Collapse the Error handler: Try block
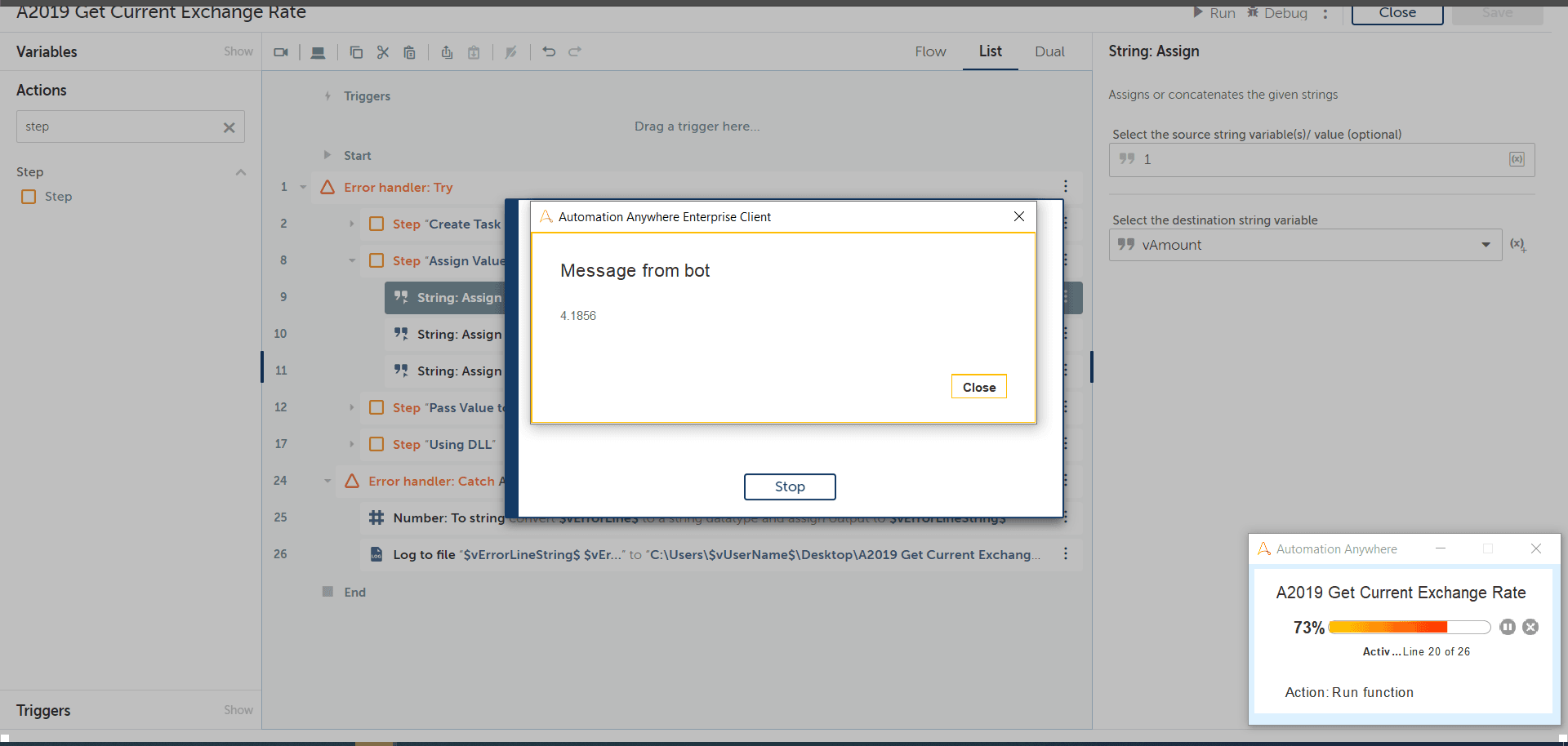 [x=303, y=187]
